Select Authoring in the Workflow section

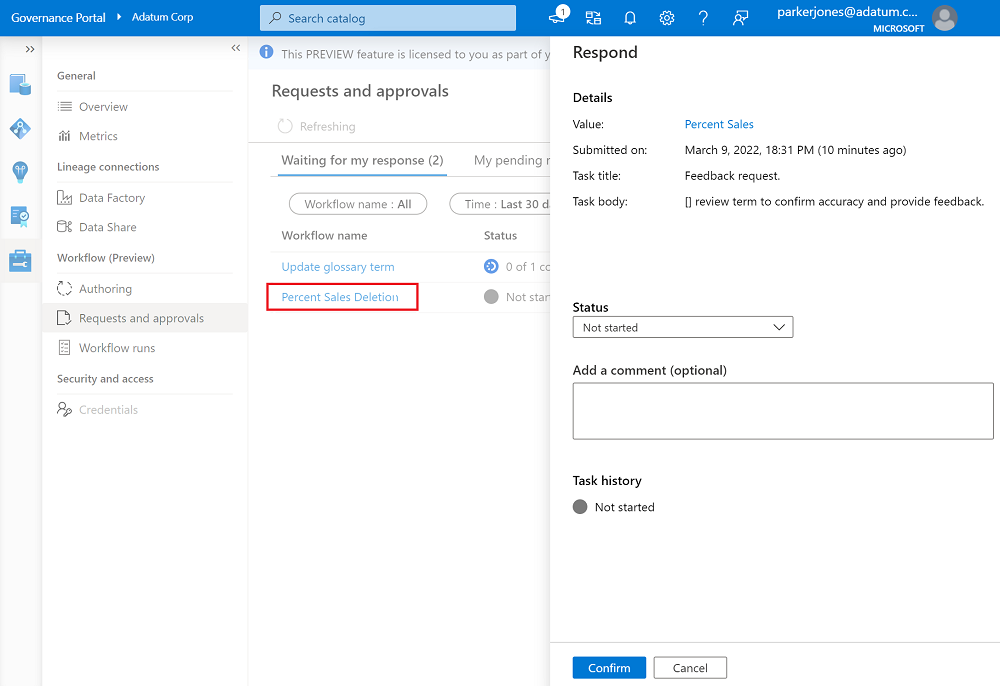coord(105,289)
